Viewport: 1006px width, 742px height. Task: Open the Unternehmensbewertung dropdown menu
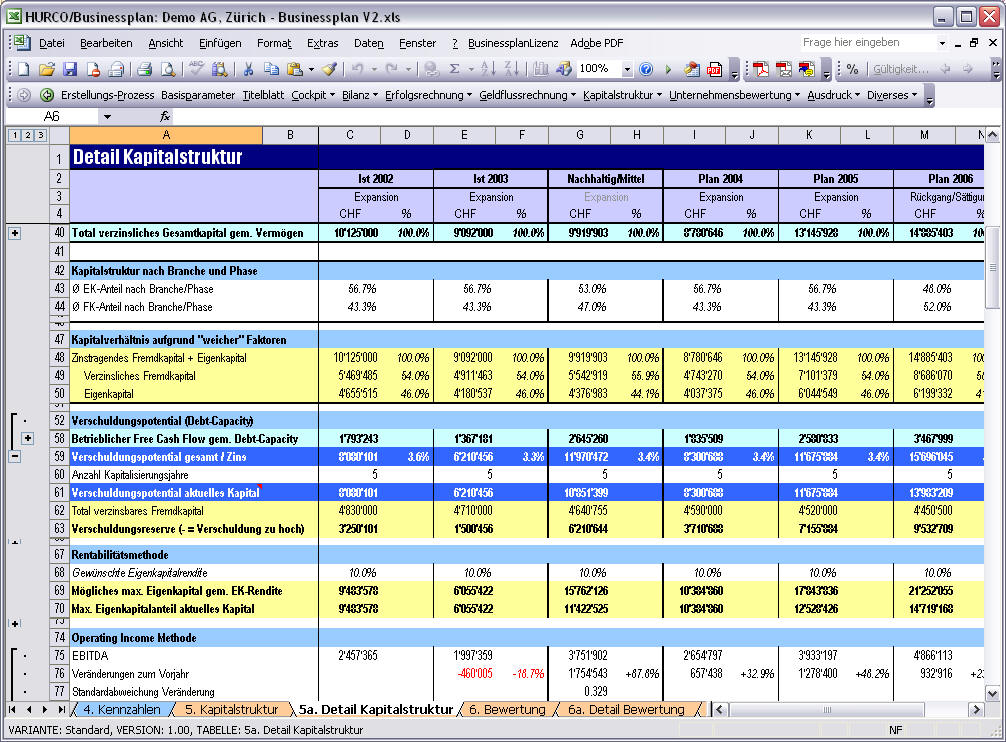coord(735,96)
